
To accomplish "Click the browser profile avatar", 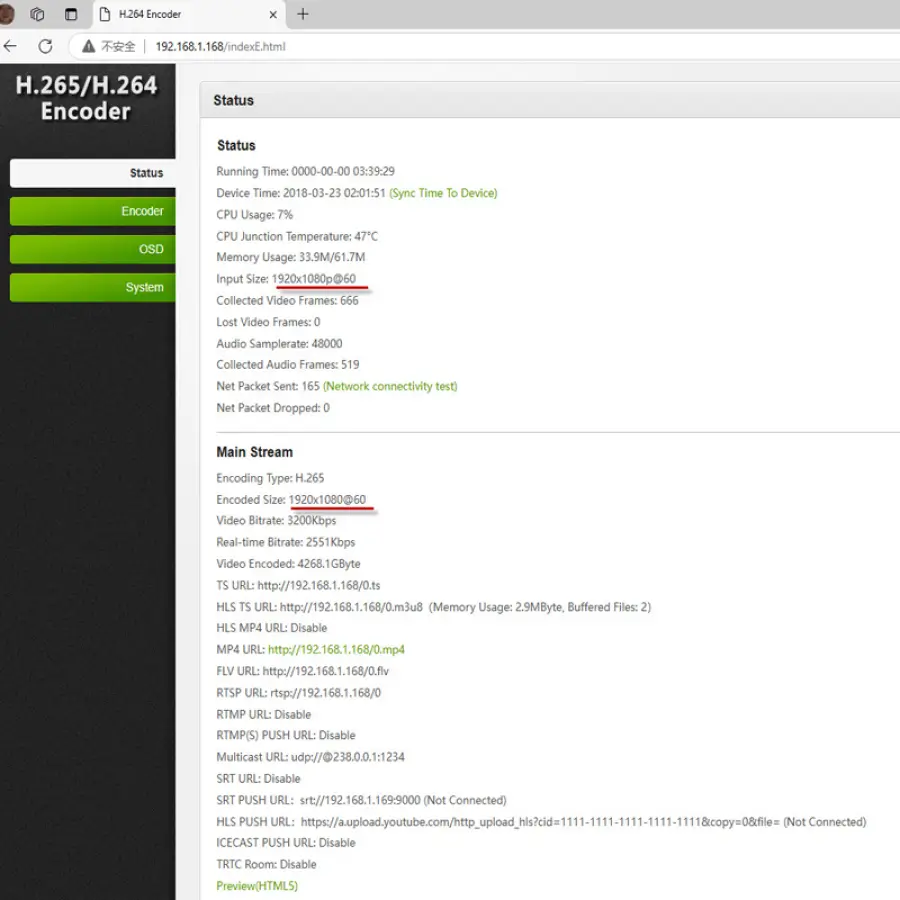I will tap(5, 14).
